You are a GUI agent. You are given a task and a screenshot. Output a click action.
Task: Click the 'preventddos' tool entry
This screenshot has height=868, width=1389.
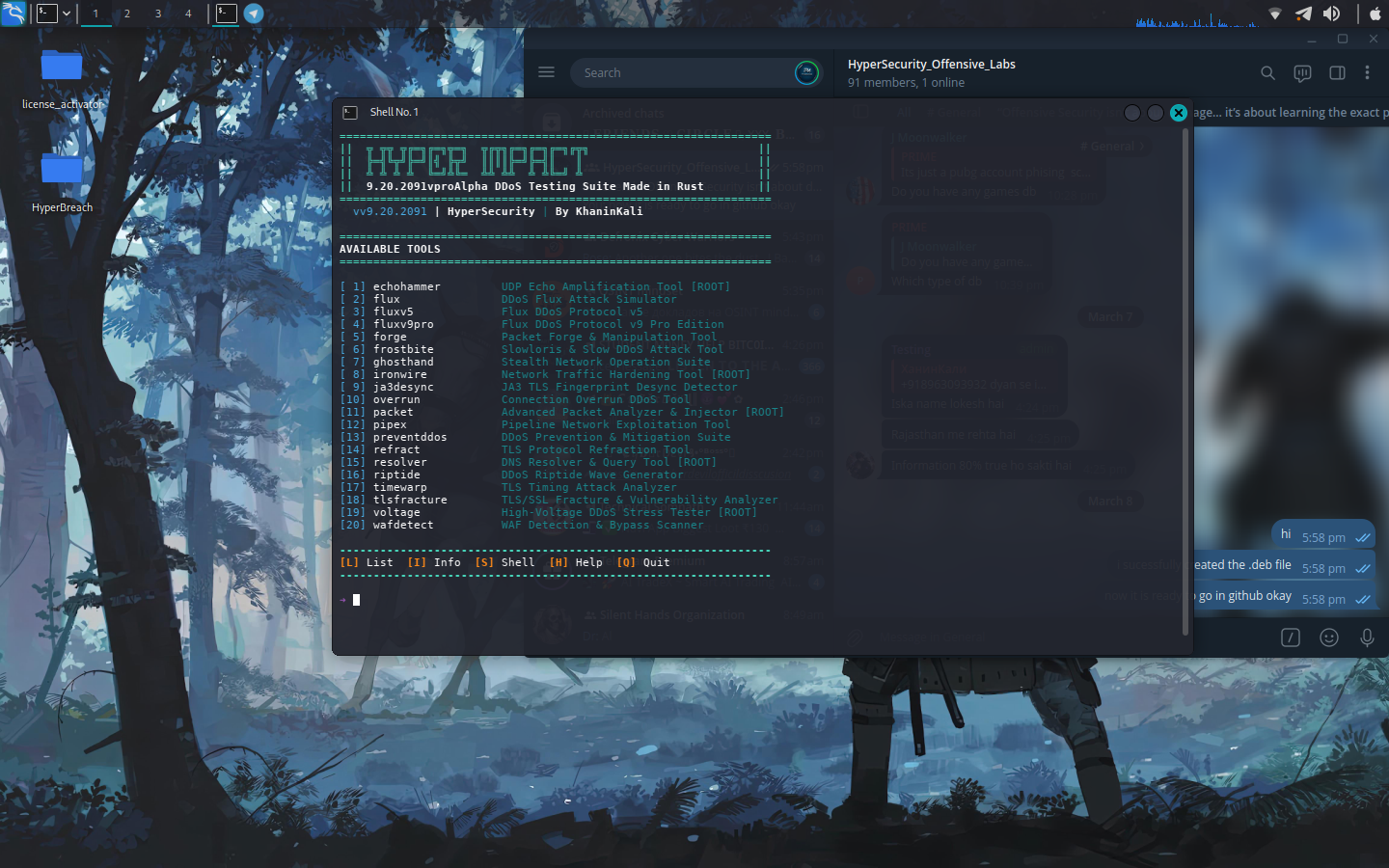[x=410, y=438]
